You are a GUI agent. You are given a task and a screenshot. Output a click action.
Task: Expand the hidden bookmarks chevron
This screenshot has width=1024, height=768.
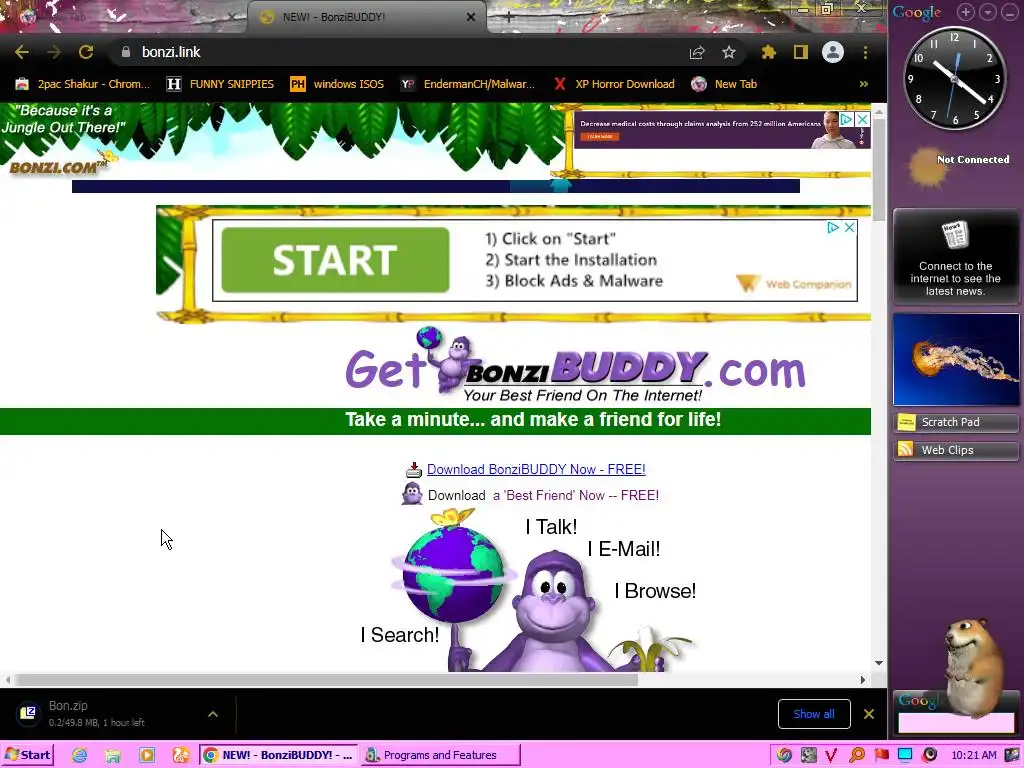[863, 84]
